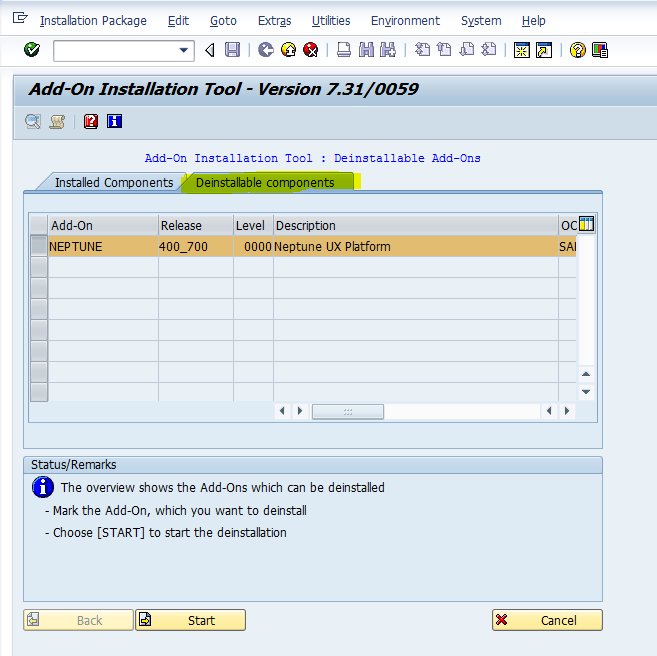The width and height of the screenshot is (657, 656).
Task: Open the command field dropdown arrow
Action: [x=184, y=50]
